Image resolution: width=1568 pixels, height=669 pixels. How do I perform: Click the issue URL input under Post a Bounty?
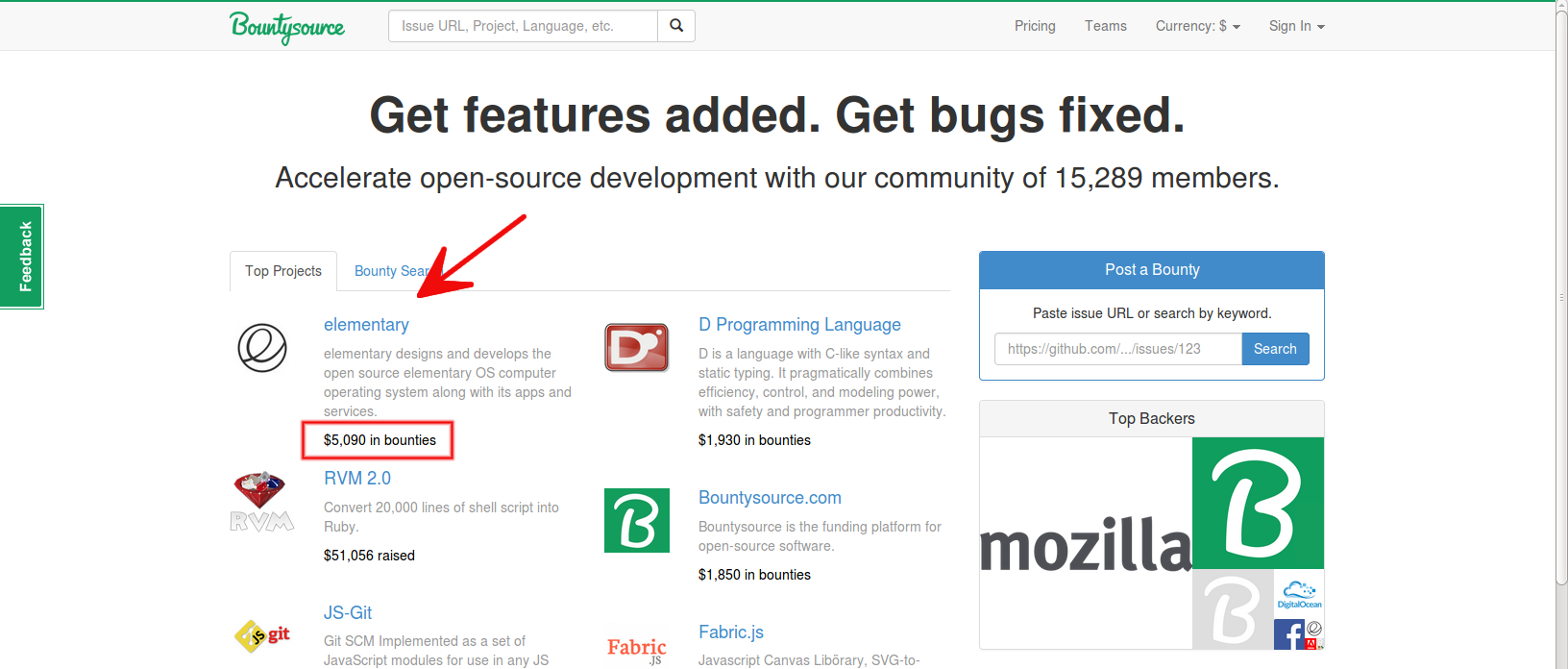pos(1118,349)
